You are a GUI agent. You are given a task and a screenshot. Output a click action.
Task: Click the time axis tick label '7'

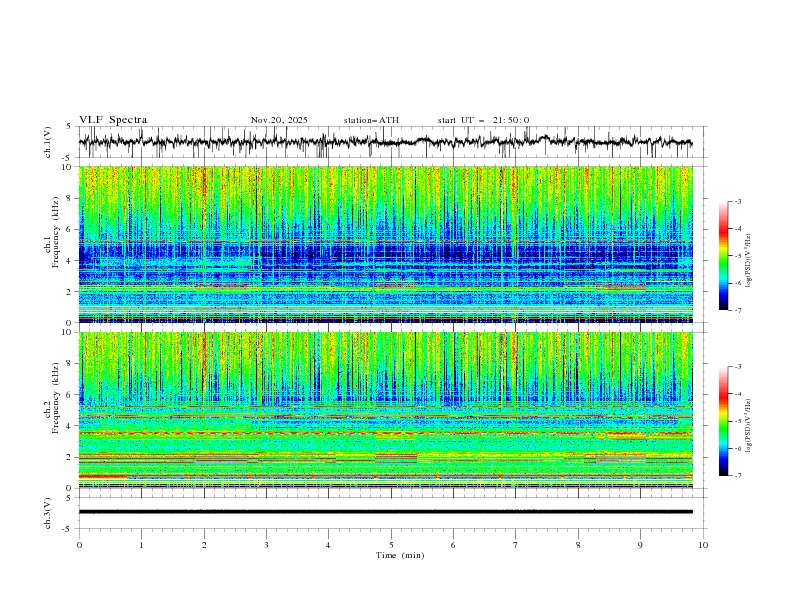tap(516, 545)
